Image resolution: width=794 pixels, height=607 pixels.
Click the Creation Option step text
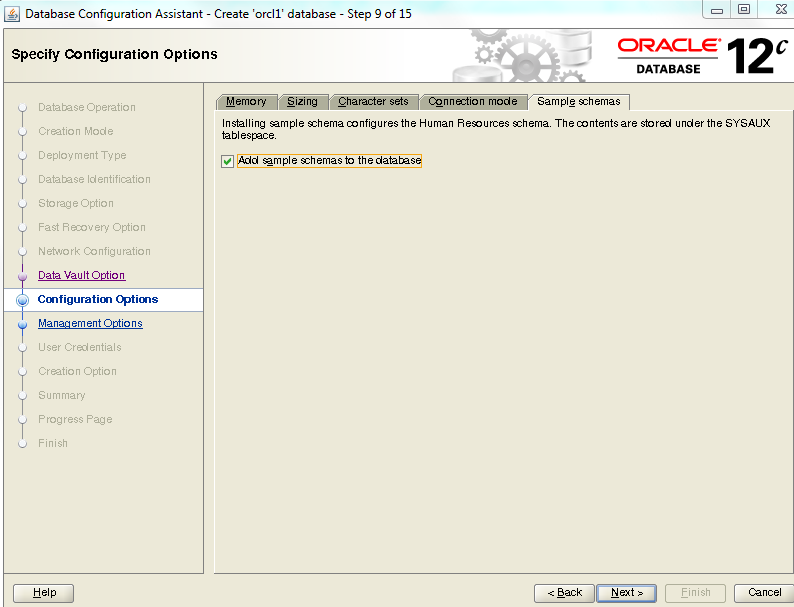[77, 371]
